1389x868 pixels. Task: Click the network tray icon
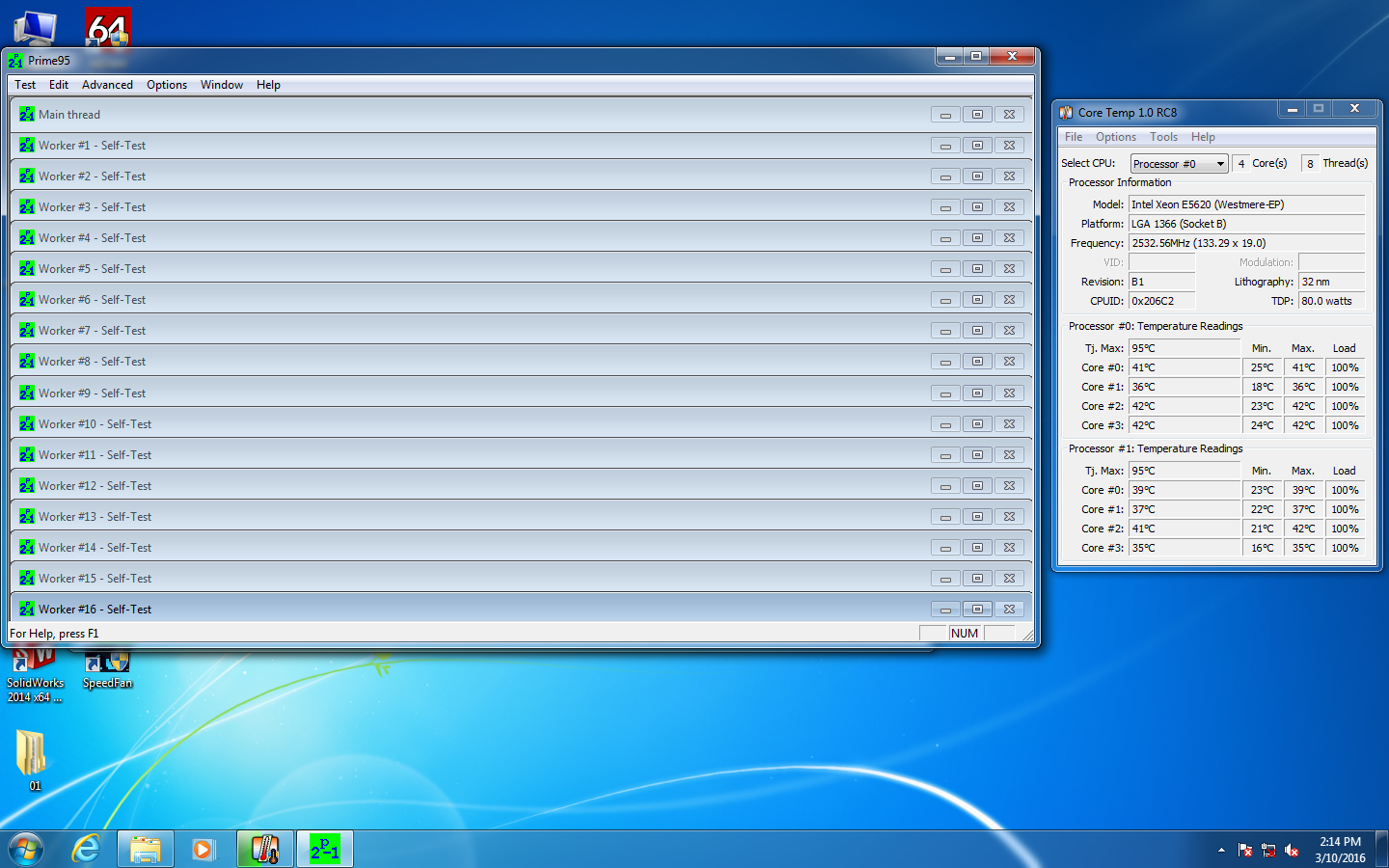coord(1268,850)
